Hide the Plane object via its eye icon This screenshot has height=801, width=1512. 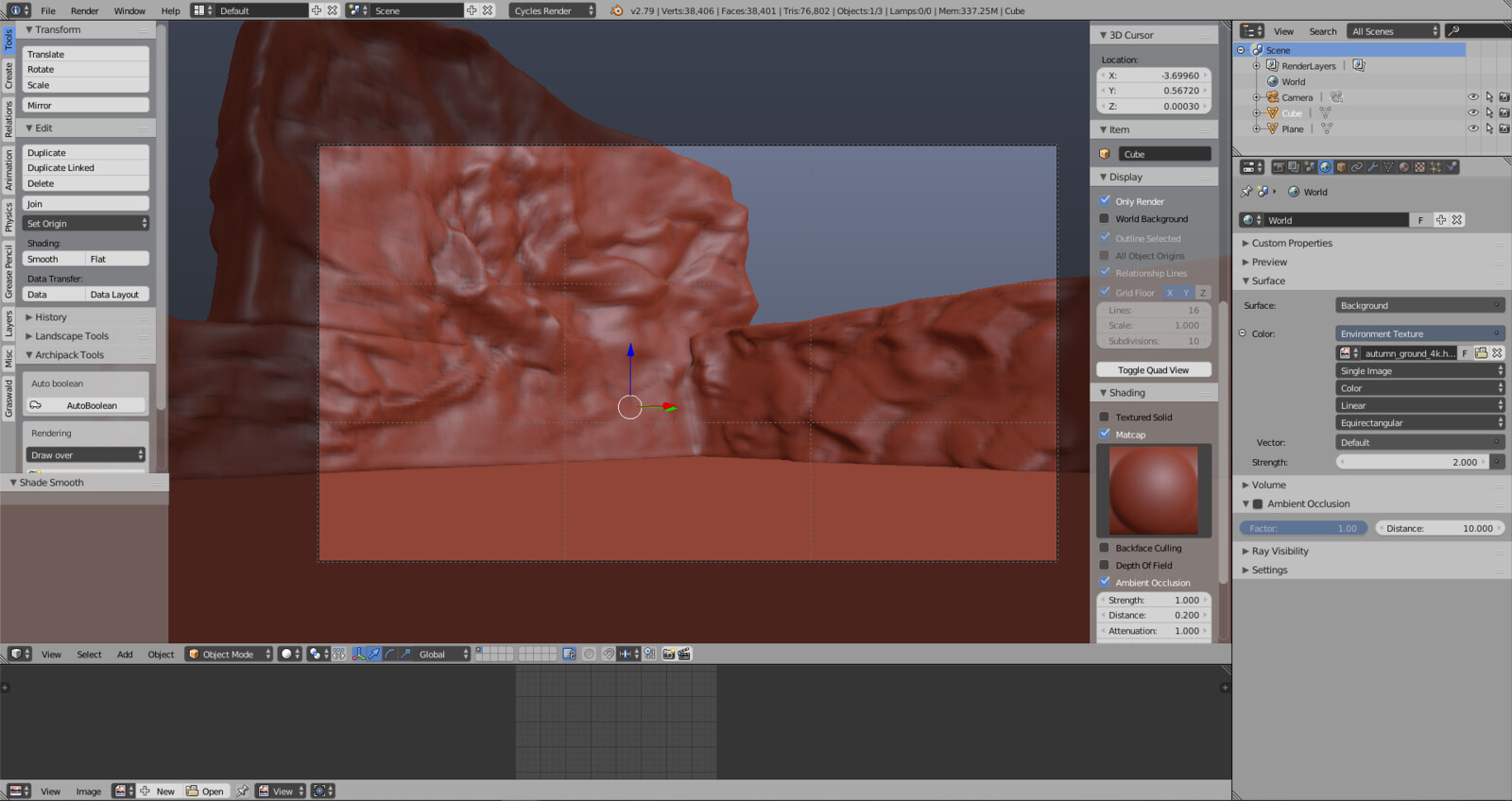tap(1472, 128)
